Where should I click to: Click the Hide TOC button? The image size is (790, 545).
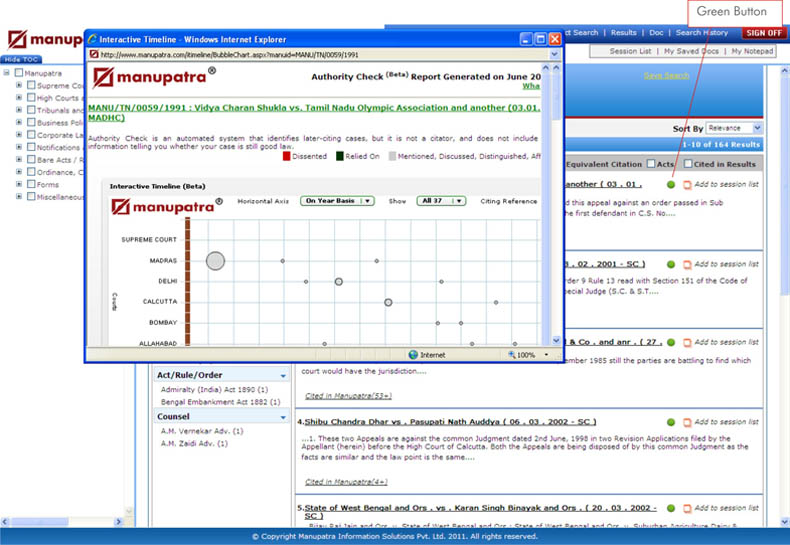click(21, 59)
